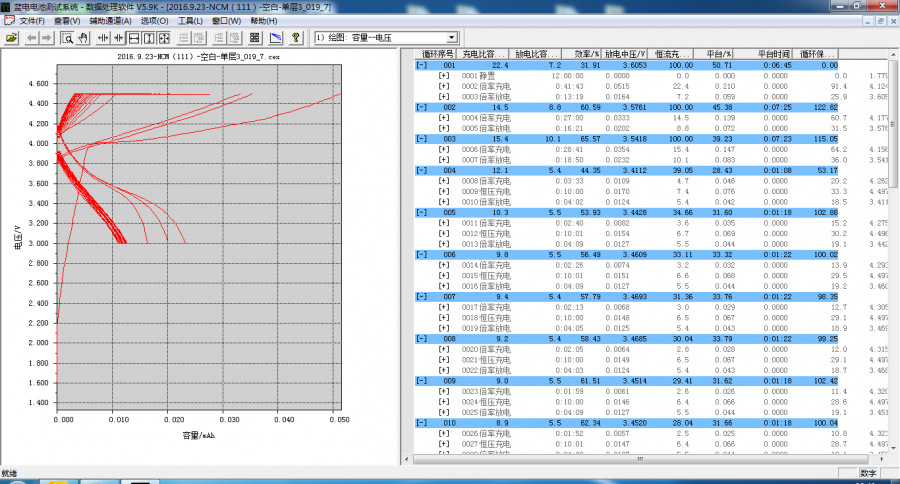
Task: Click the horizontal expand axis icon
Action: [x=103, y=38]
